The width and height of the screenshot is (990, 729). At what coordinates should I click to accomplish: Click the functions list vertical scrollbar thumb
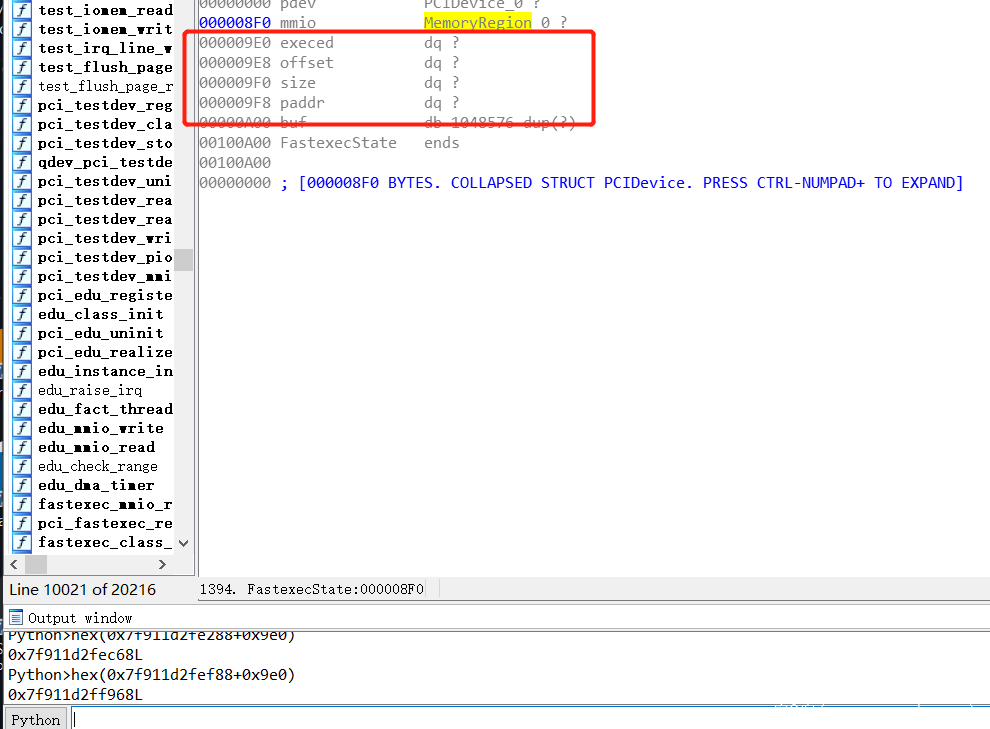click(x=183, y=260)
